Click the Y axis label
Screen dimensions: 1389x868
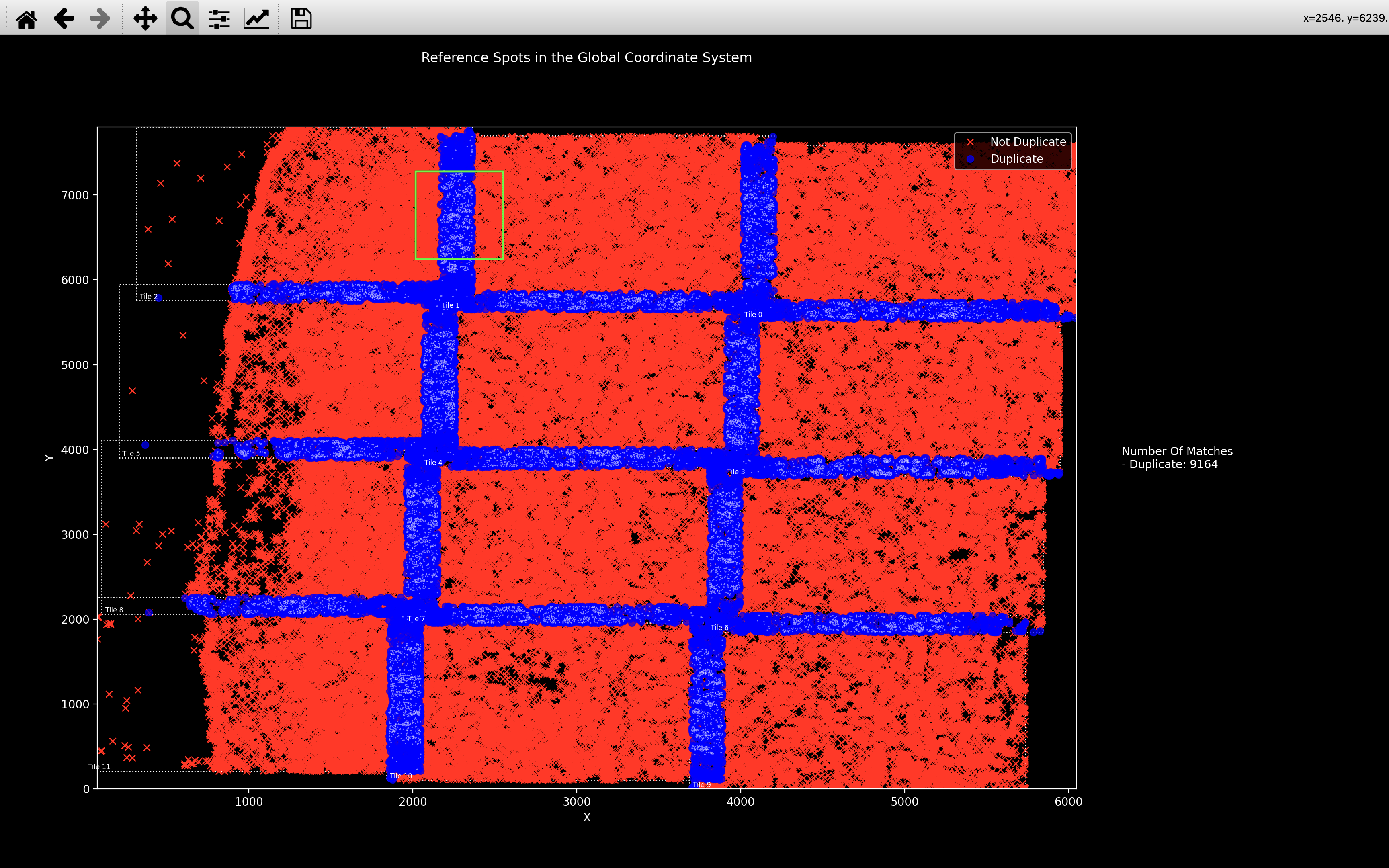coord(49,458)
